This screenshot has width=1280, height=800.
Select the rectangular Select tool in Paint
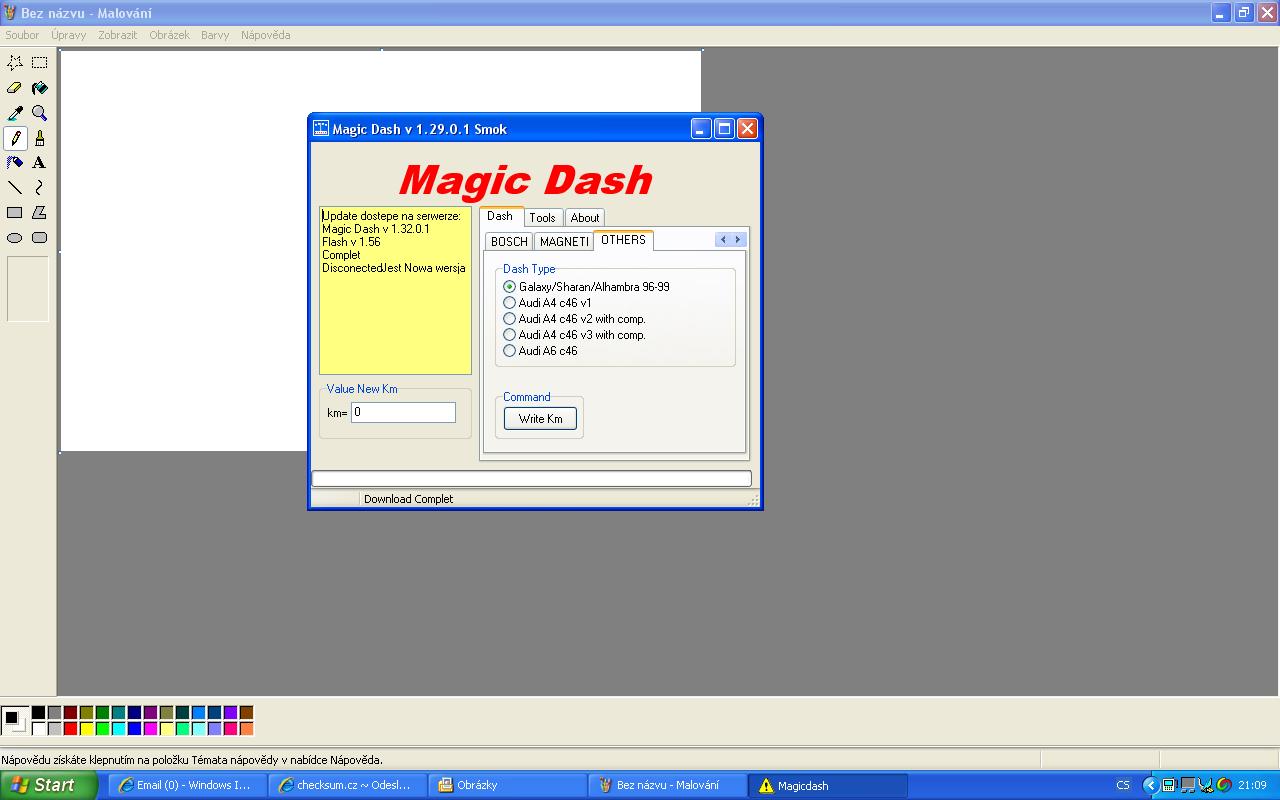click(x=39, y=62)
